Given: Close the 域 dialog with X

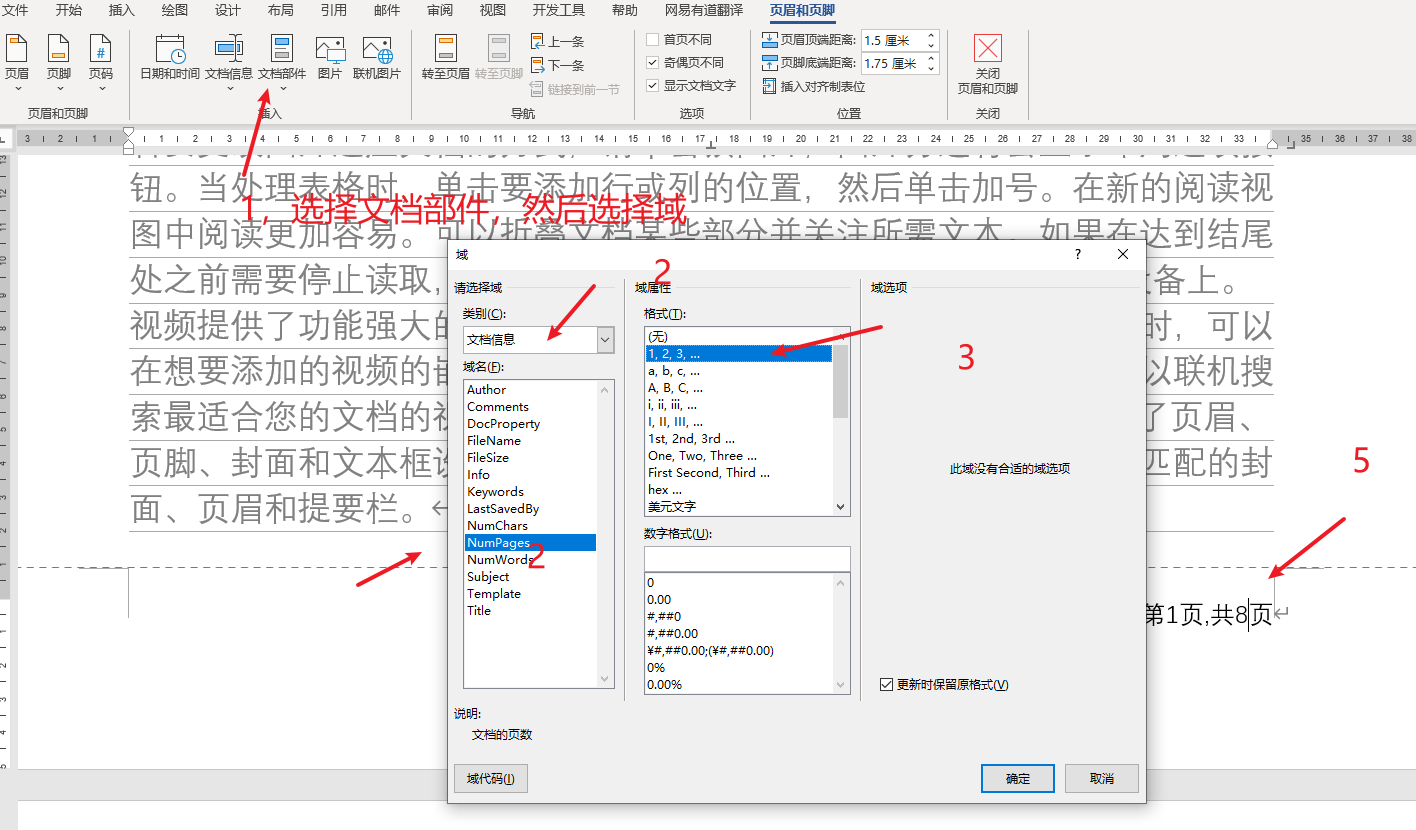Looking at the screenshot, I should (1123, 255).
